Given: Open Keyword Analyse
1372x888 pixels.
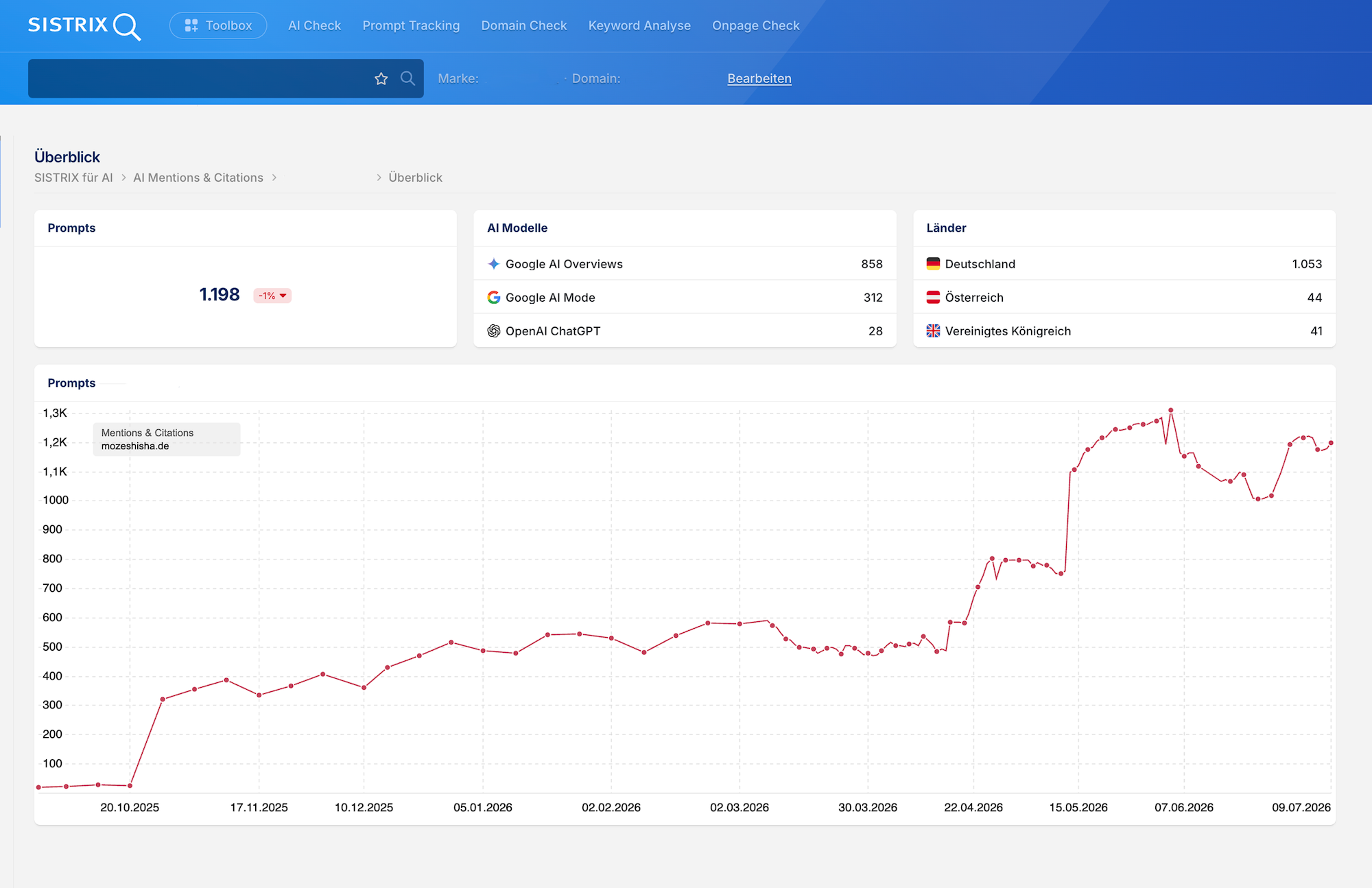Looking at the screenshot, I should [639, 25].
